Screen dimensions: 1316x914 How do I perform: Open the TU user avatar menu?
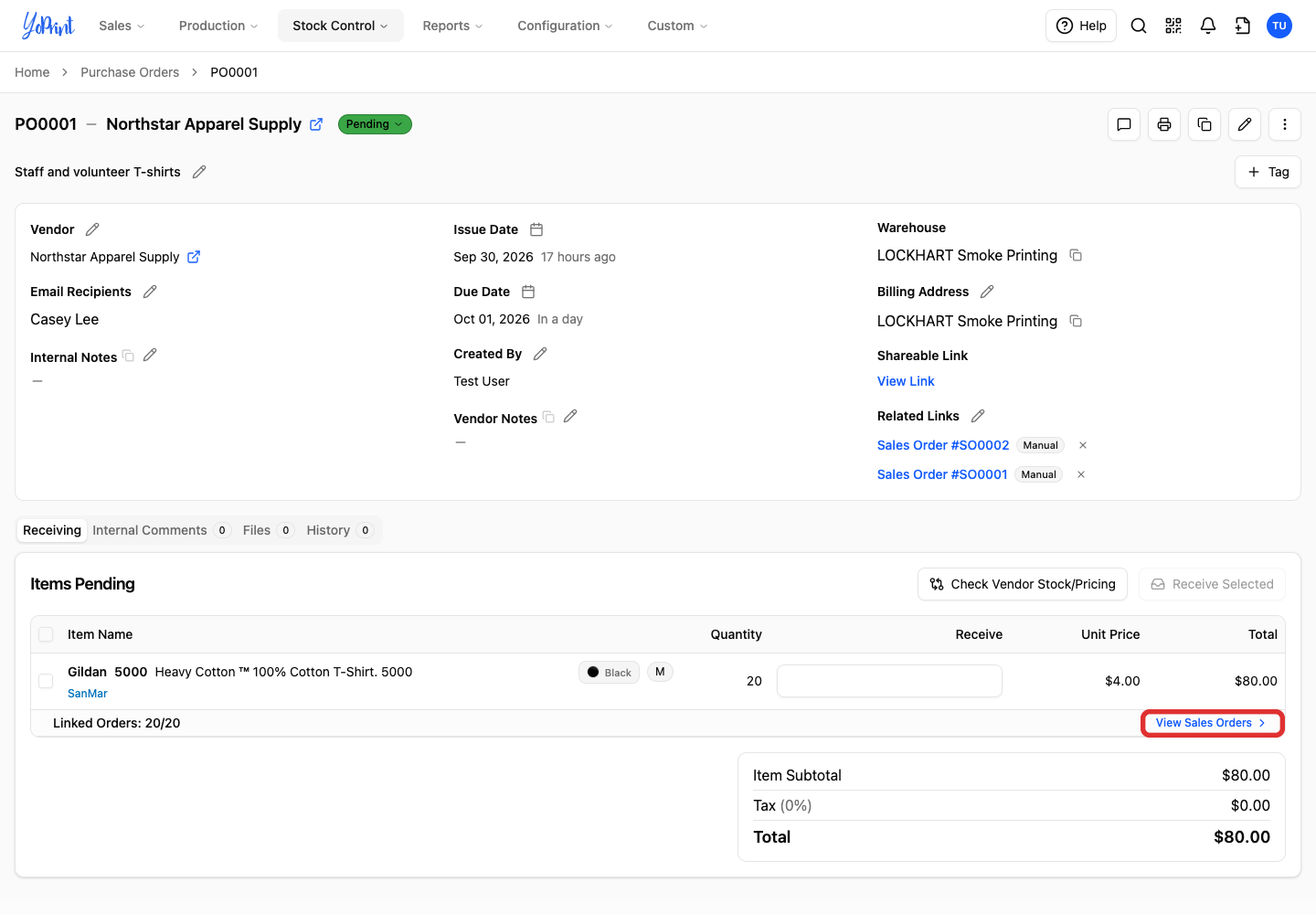click(1279, 26)
